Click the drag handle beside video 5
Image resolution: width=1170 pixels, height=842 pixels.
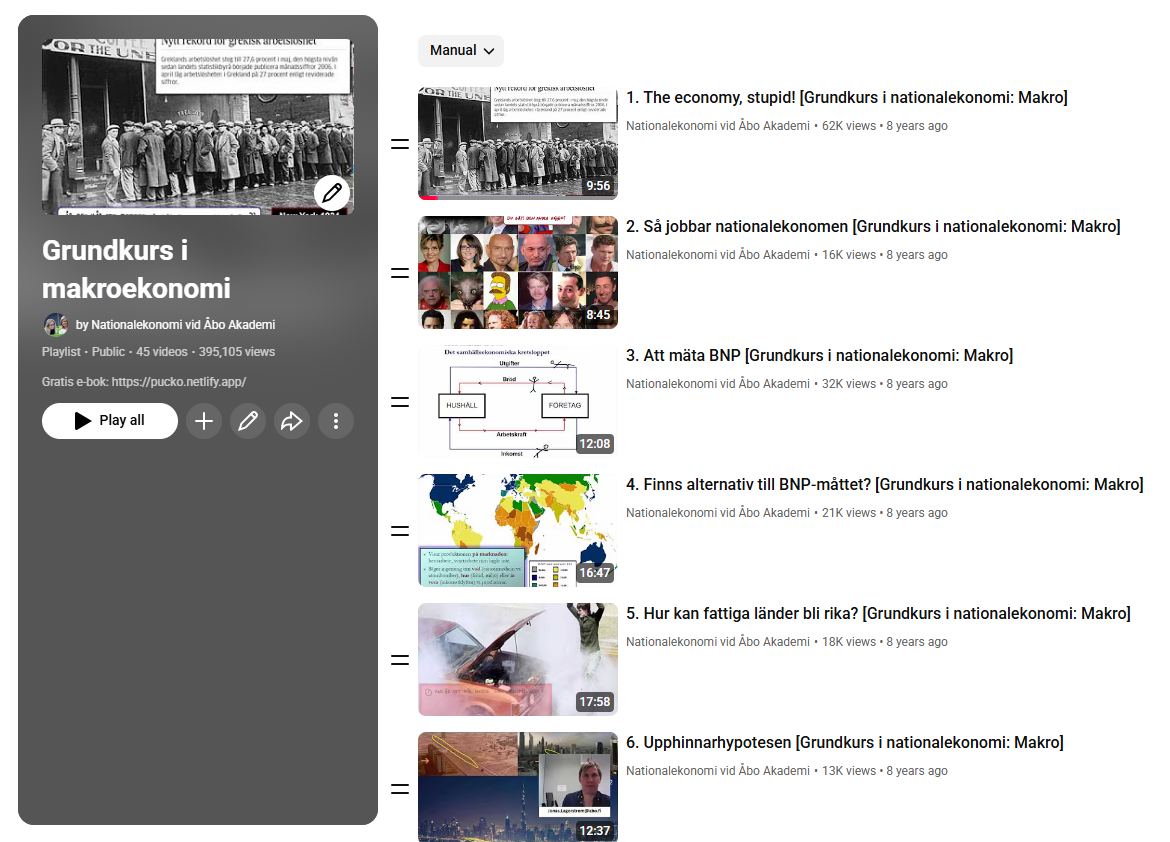(400, 660)
